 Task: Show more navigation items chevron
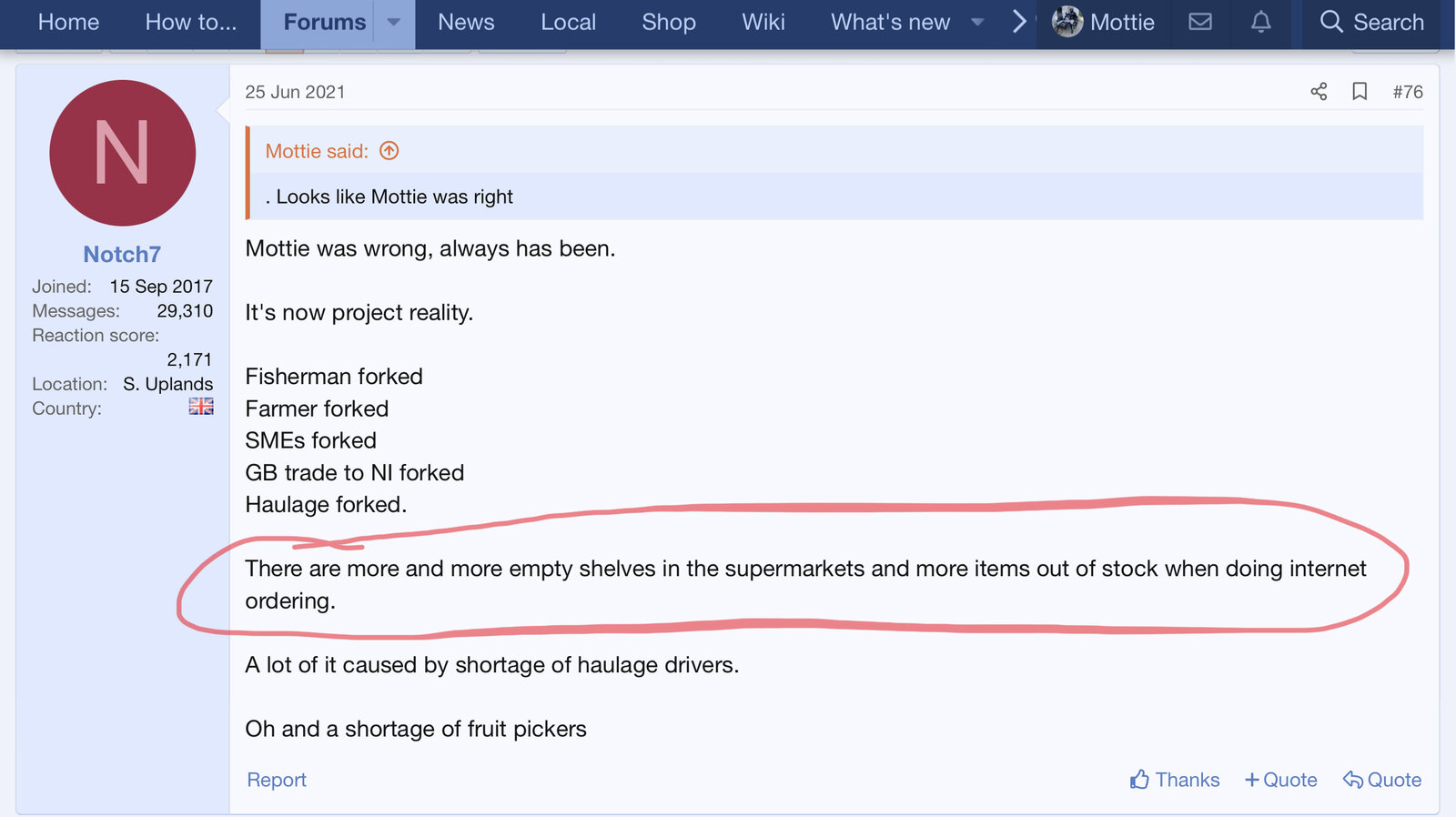(x=1019, y=22)
